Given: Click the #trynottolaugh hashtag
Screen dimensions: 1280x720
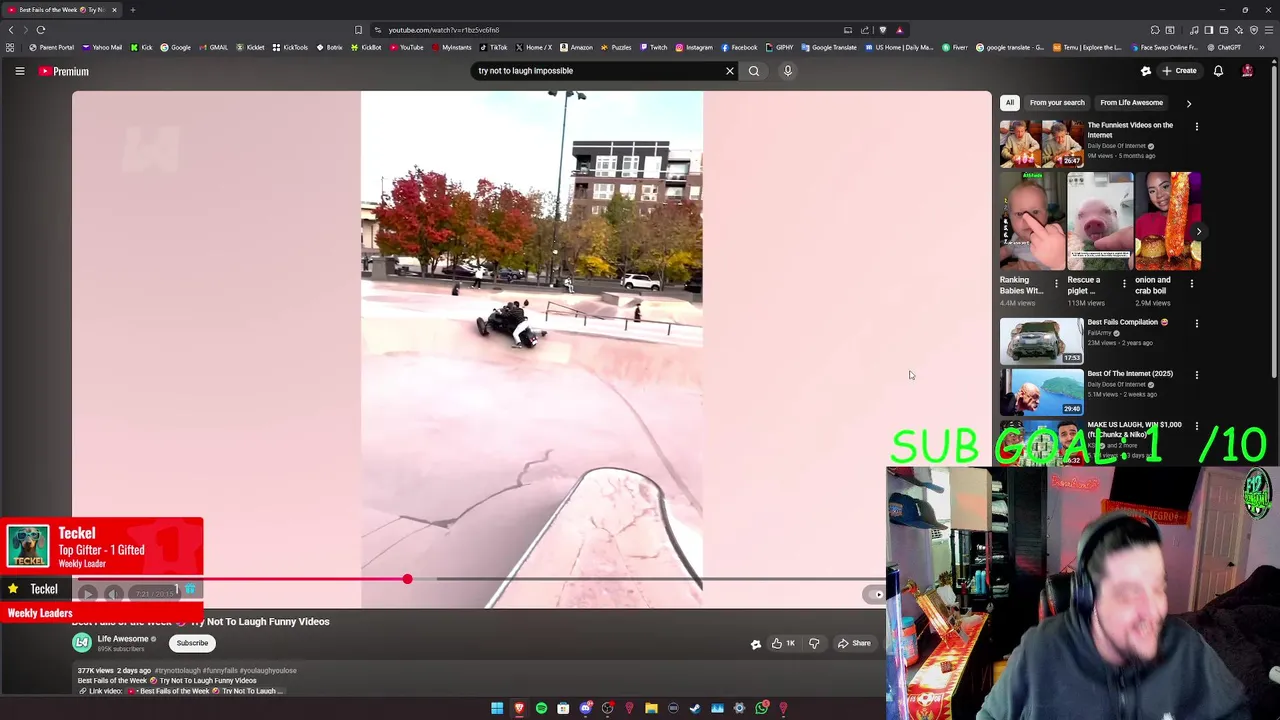Looking at the screenshot, I should (x=177, y=671).
